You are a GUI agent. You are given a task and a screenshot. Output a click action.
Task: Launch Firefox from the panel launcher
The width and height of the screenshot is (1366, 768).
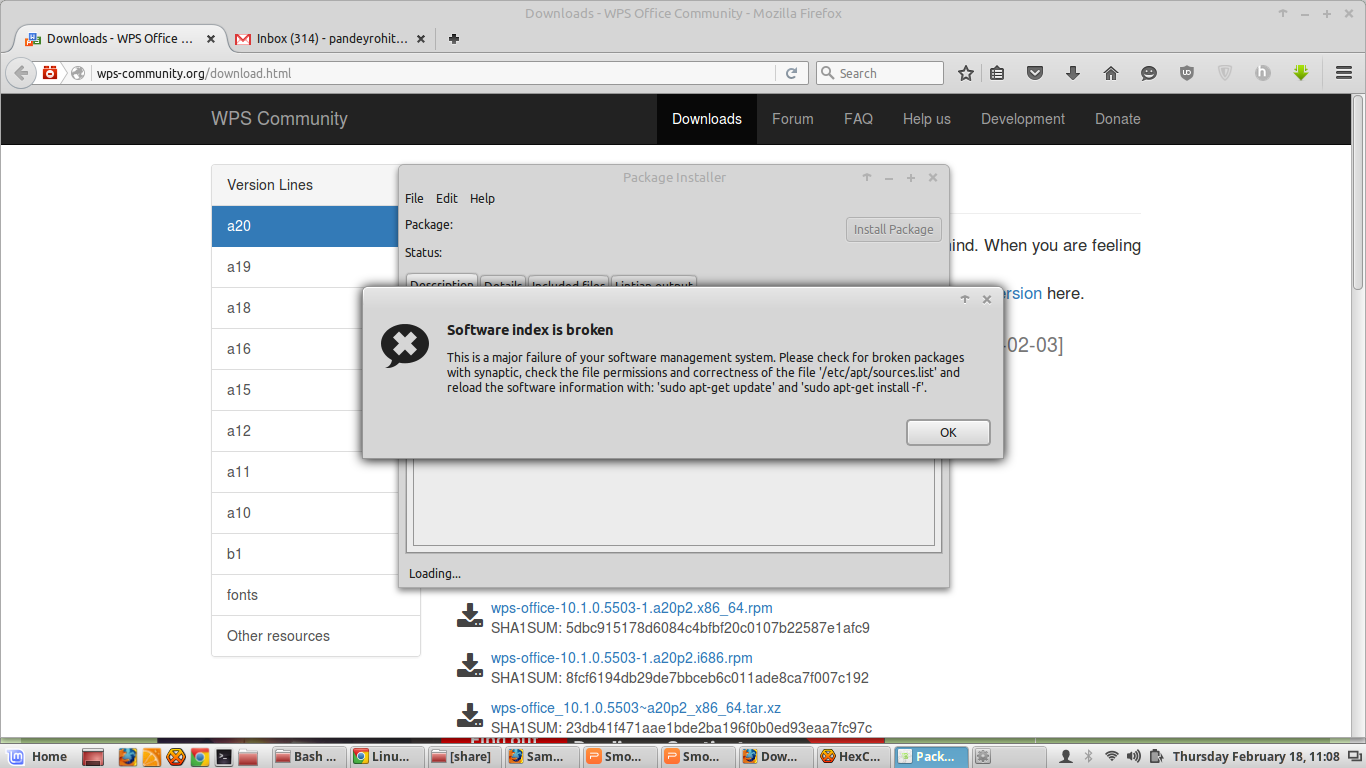coord(127,757)
